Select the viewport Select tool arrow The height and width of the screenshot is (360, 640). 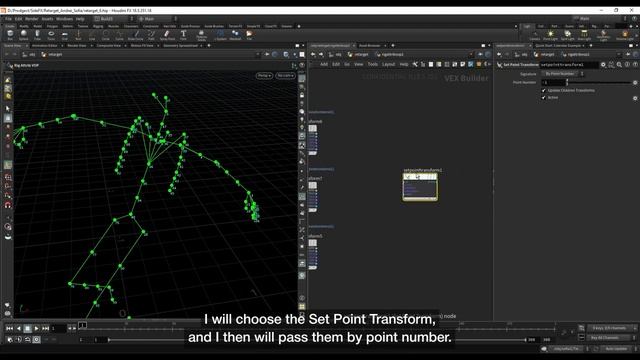point(8,109)
